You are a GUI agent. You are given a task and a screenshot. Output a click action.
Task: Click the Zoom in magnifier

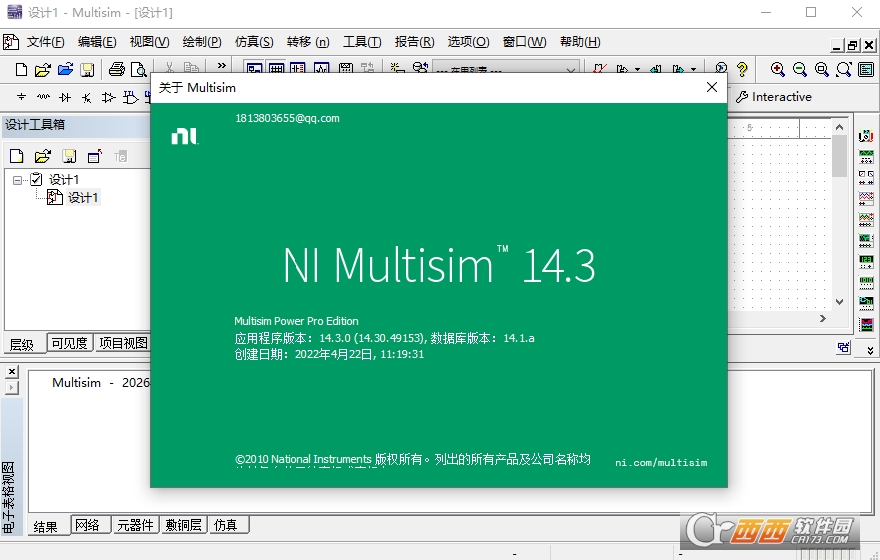[777, 70]
